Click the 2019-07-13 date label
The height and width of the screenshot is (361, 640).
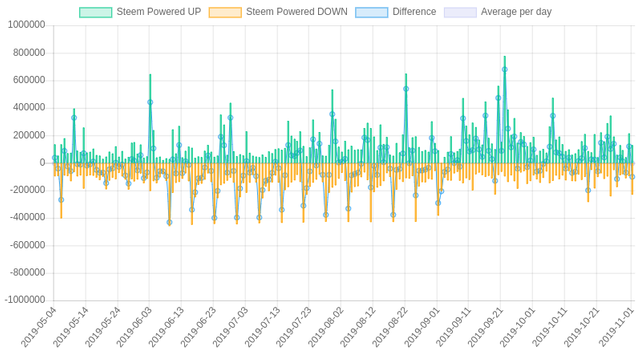(262, 328)
